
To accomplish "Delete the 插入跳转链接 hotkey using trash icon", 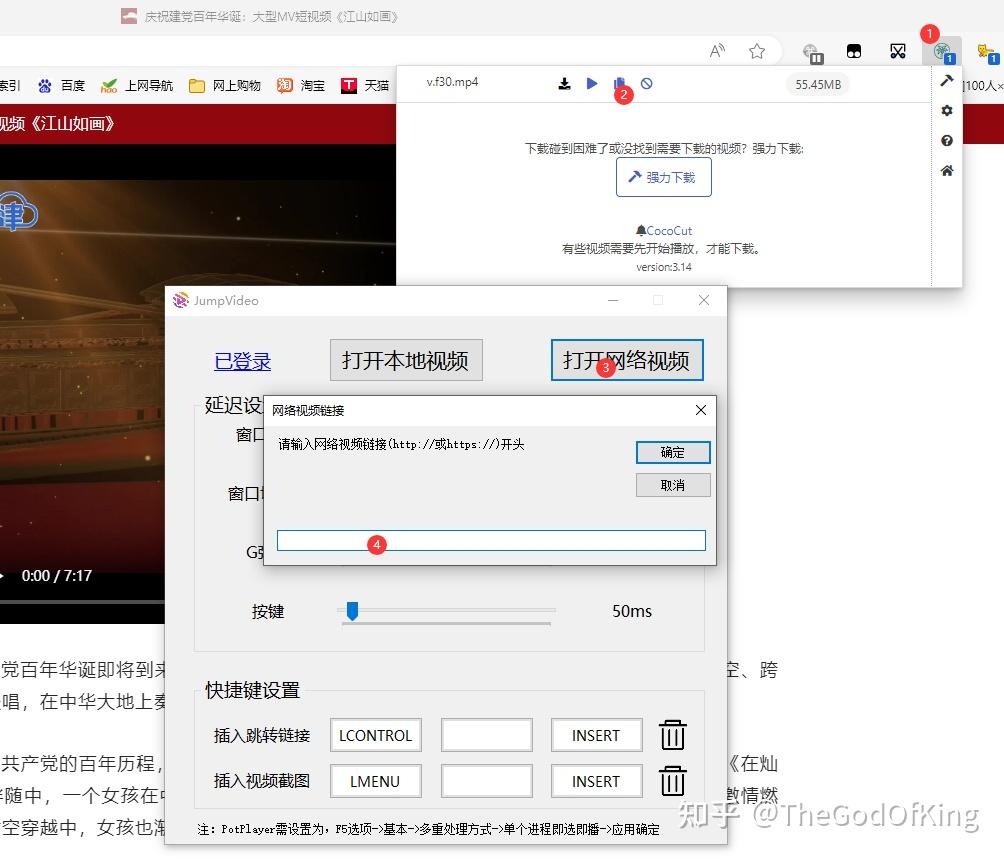I will 672,735.
